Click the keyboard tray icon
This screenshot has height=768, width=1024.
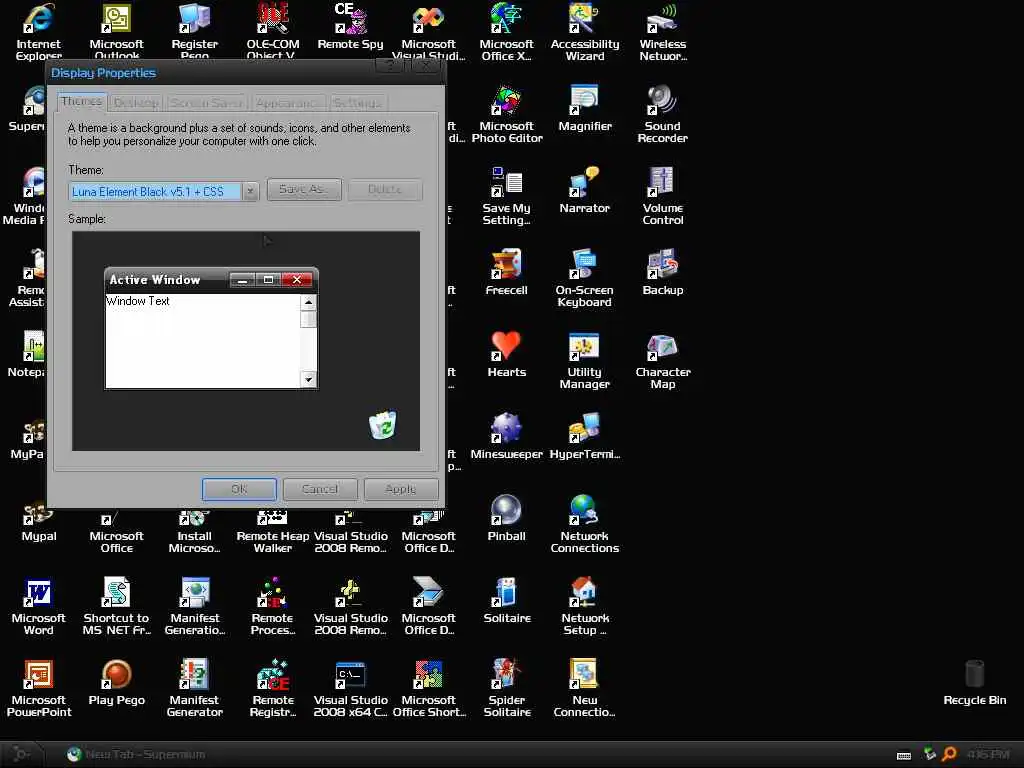pos(904,756)
